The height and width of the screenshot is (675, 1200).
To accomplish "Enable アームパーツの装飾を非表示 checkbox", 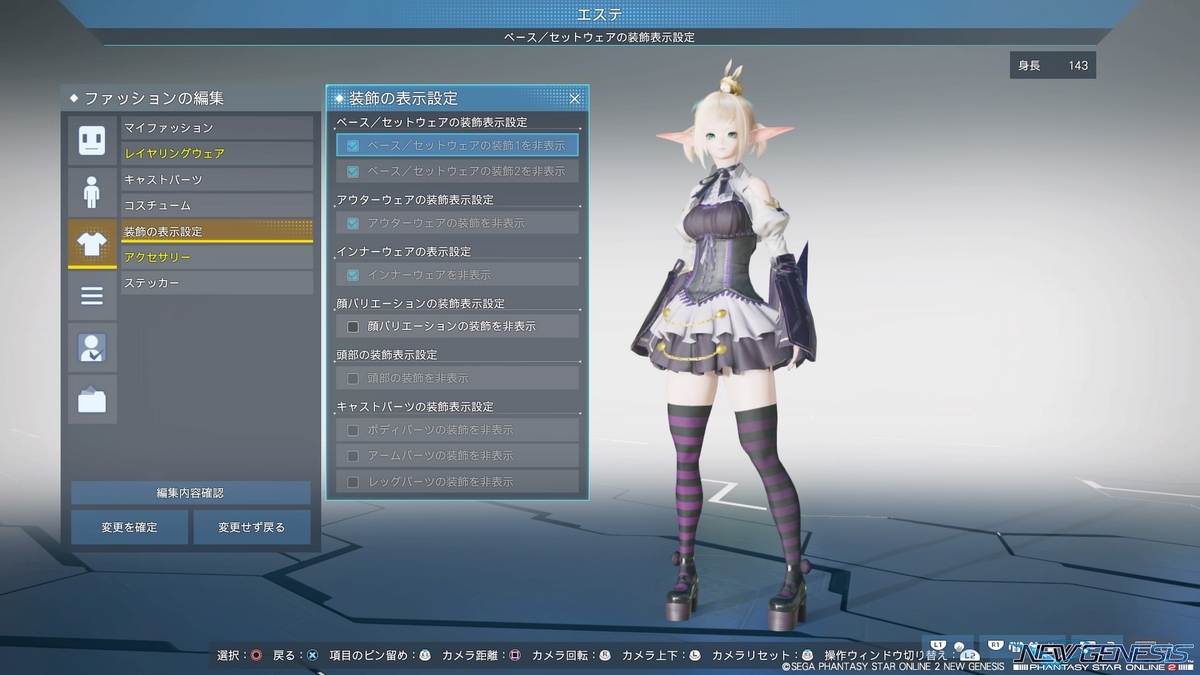I will pyautogui.click(x=353, y=456).
